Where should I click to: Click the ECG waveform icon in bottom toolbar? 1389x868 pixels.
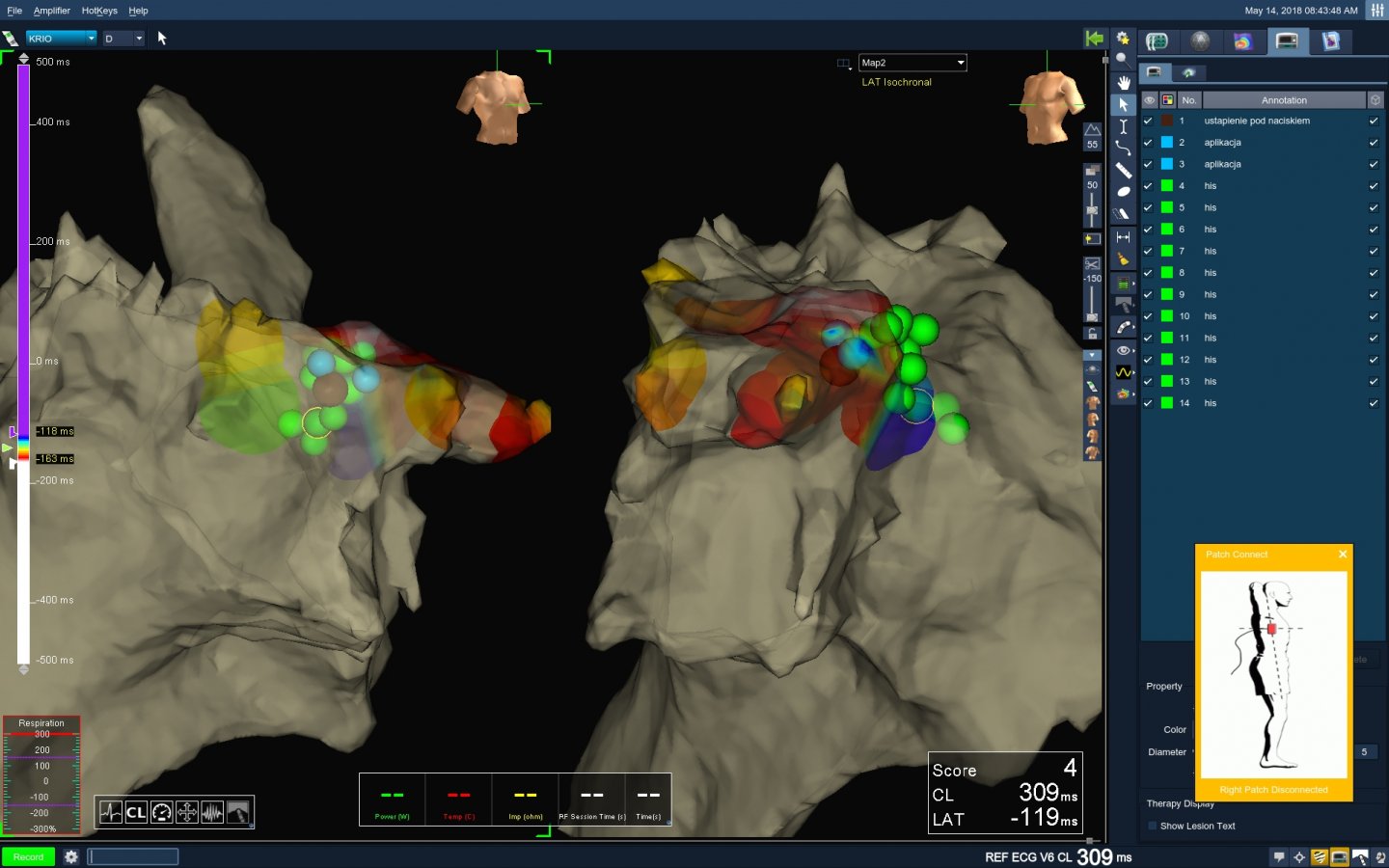[111, 812]
